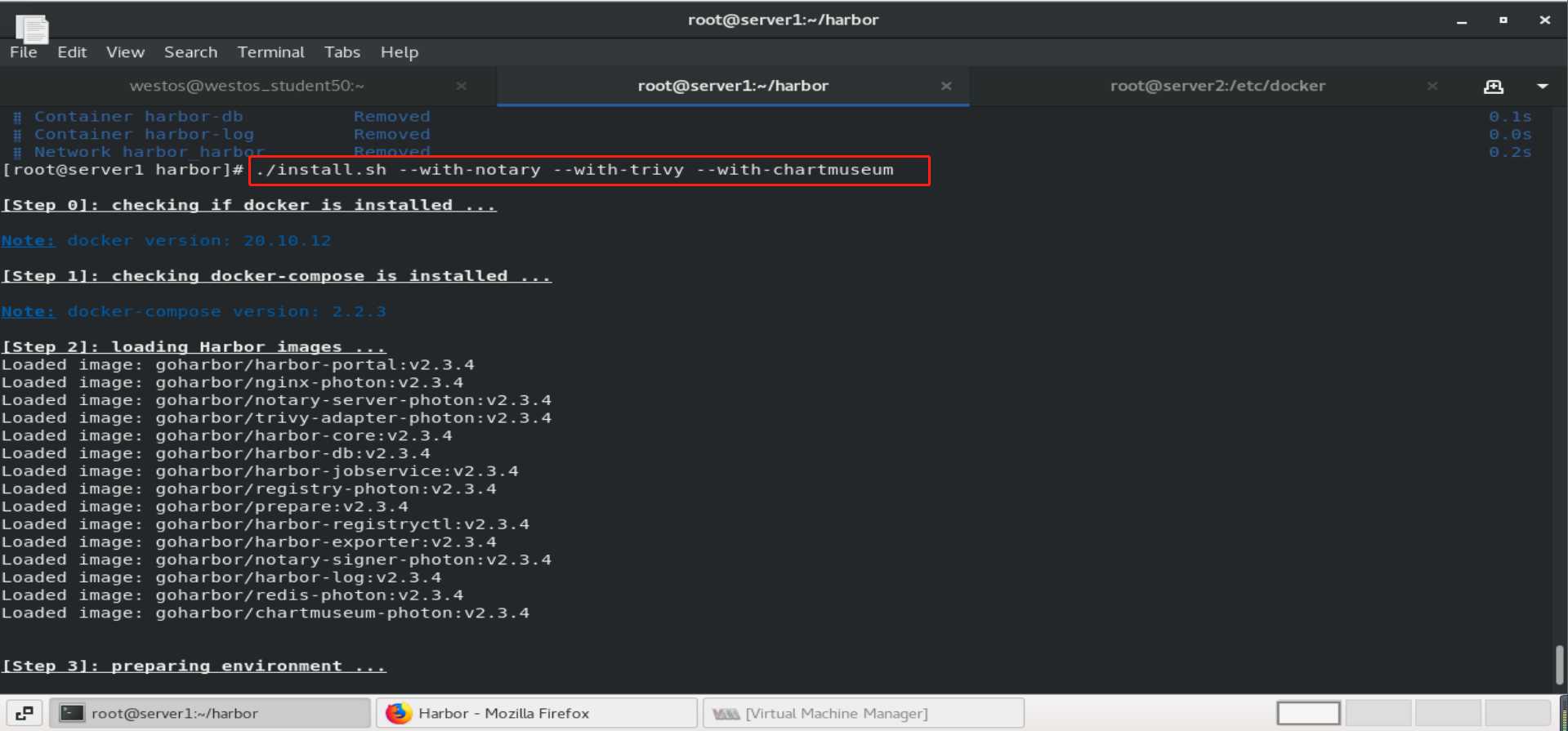
Task: Click 'goharbor/harbor-exporter:v2.3.4' line
Action: 249,542
